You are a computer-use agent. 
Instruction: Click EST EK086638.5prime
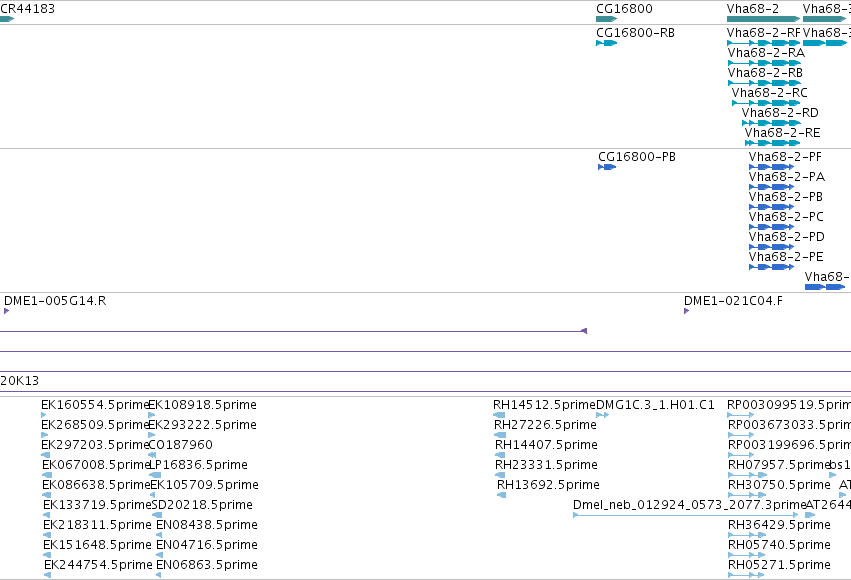pos(46,495)
